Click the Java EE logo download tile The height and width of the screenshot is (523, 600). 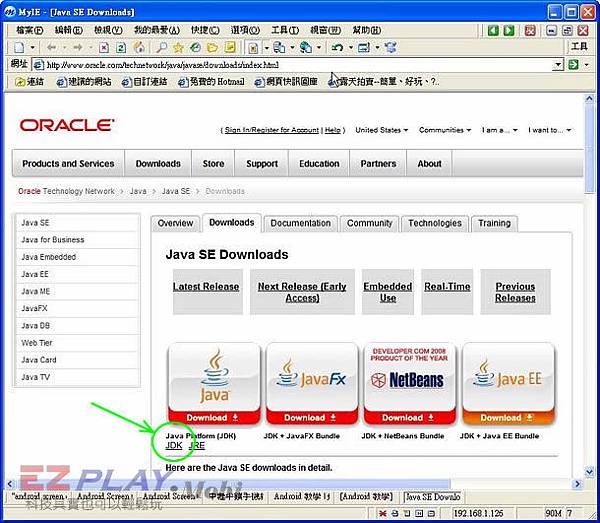508,384
